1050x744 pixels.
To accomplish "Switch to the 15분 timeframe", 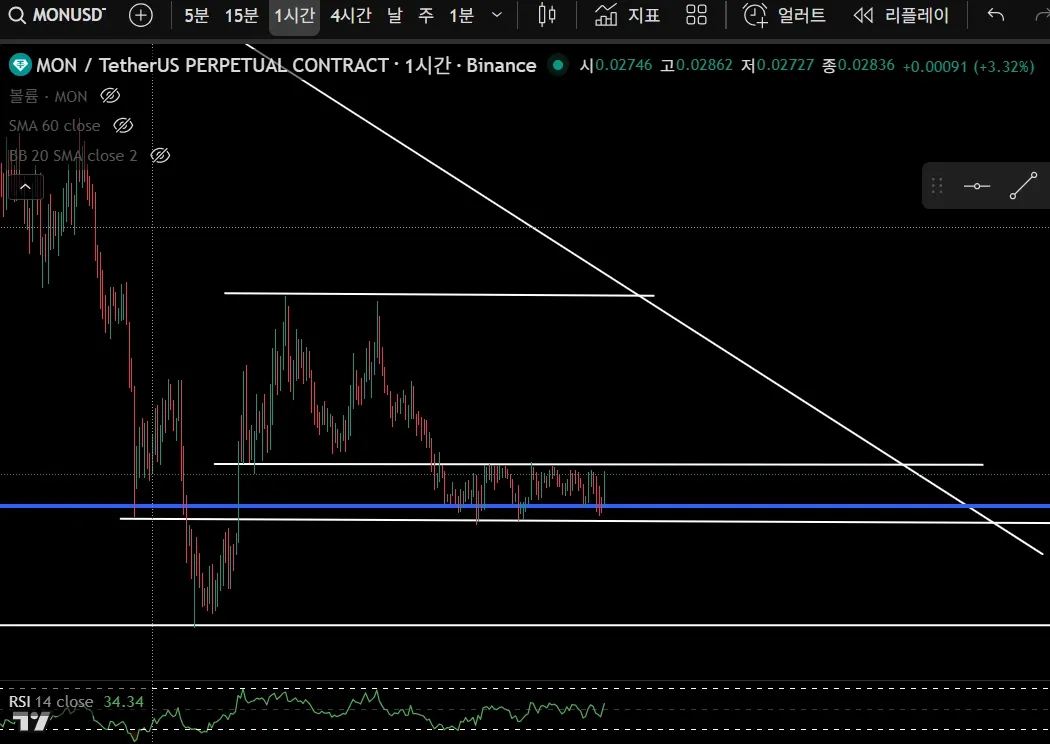I will coord(242,15).
